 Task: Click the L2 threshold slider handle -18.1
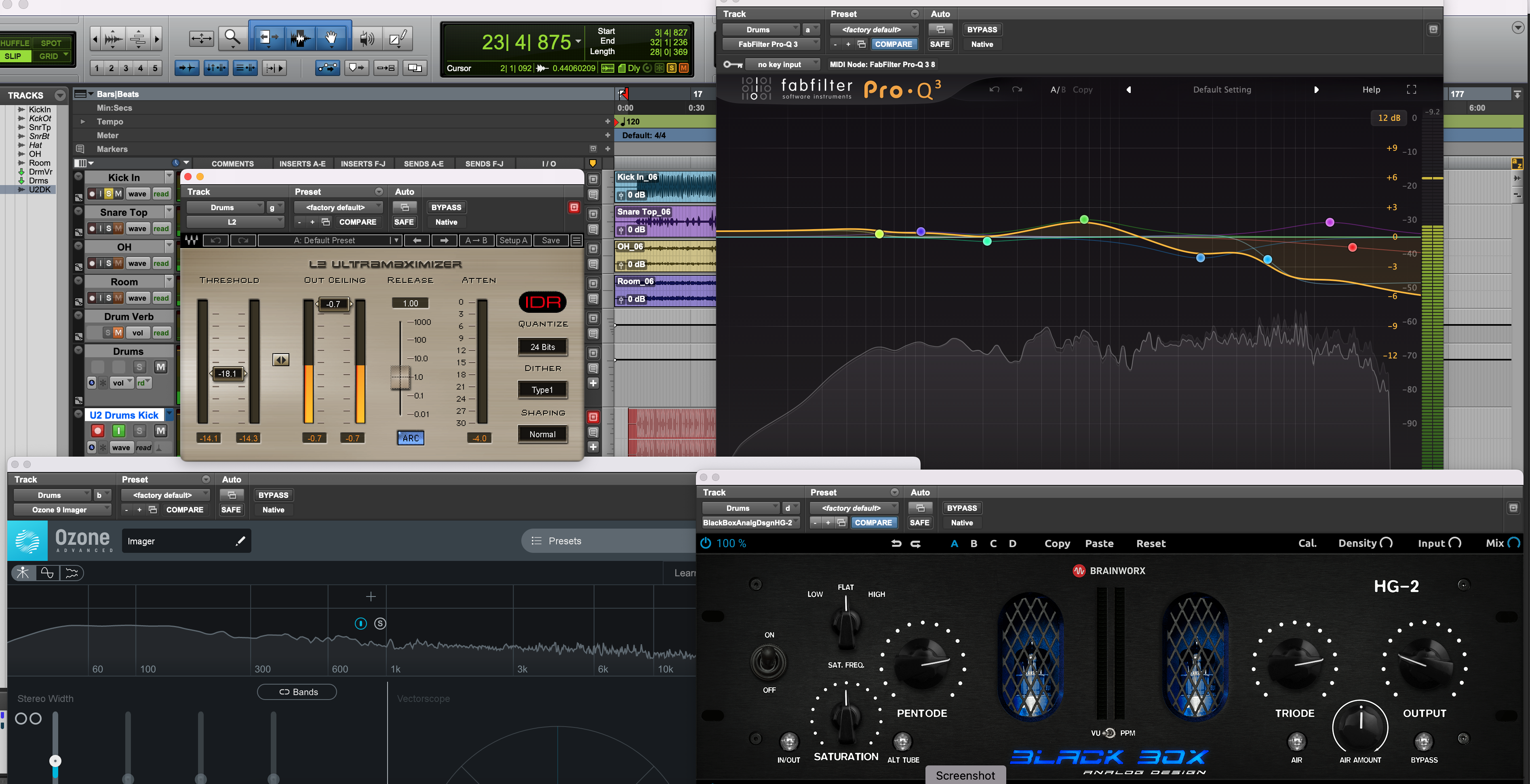[228, 373]
